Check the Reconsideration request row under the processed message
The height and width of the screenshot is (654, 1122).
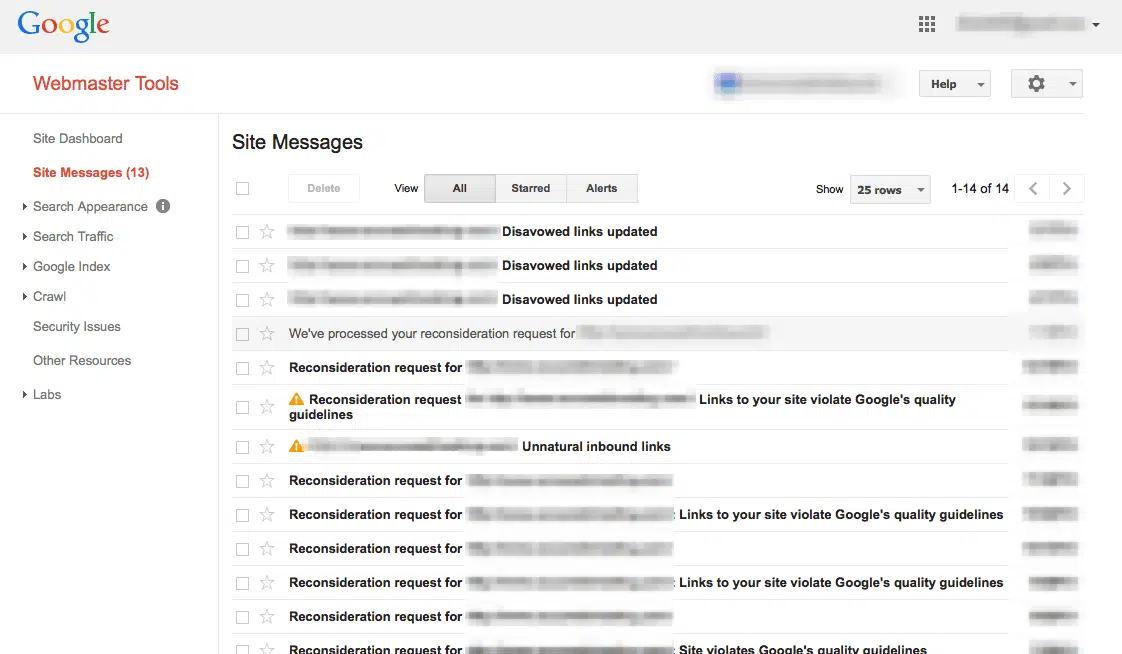[243, 369]
